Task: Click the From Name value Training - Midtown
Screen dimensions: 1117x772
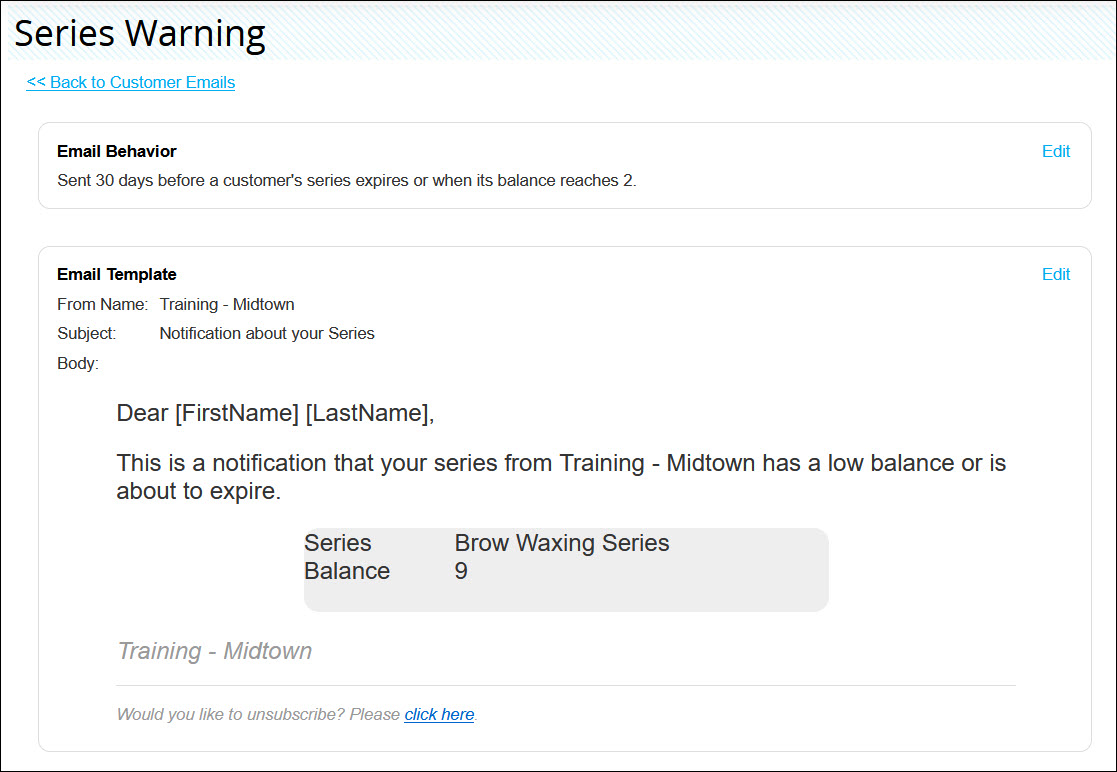Action: click(227, 304)
